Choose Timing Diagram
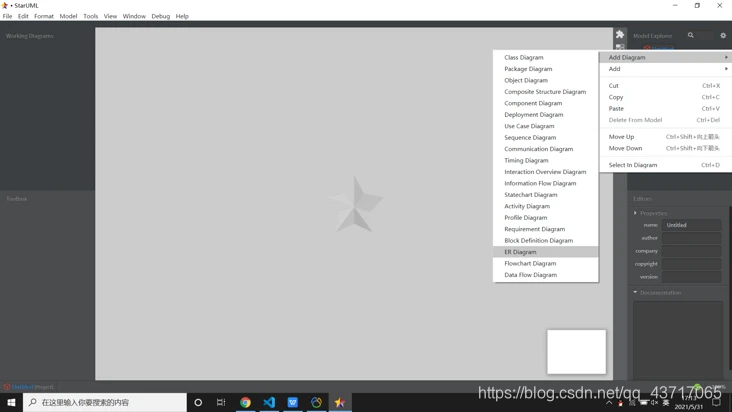Viewport: 732px width, 412px height. click(x=546, y=160)
